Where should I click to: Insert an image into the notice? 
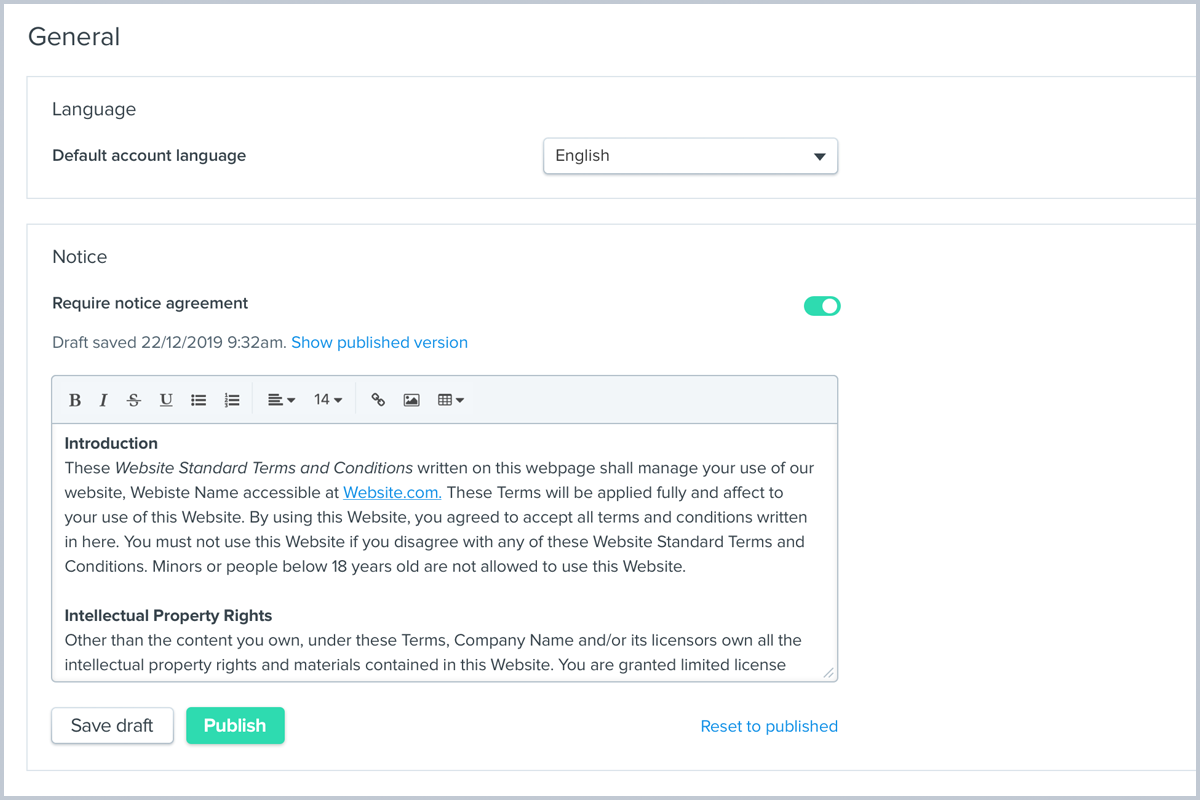(411, 400)
